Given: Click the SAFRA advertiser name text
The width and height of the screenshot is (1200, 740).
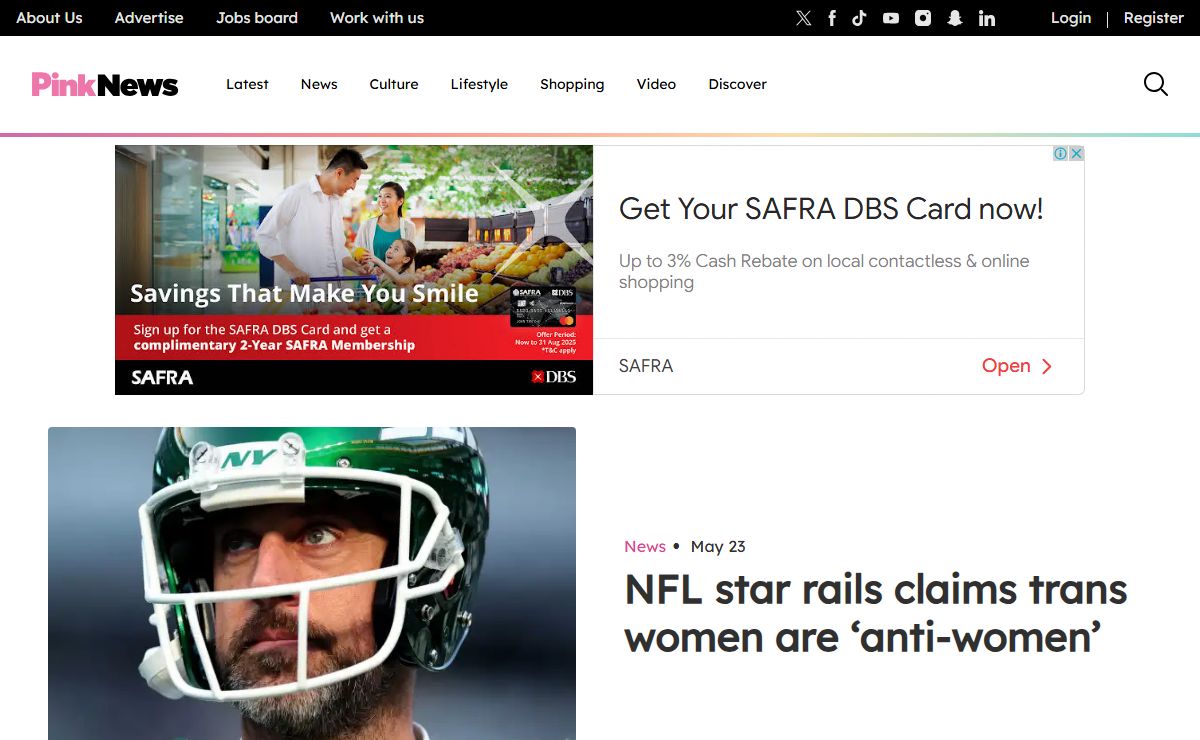Looking at the screenshot, I should pos(646,366).
